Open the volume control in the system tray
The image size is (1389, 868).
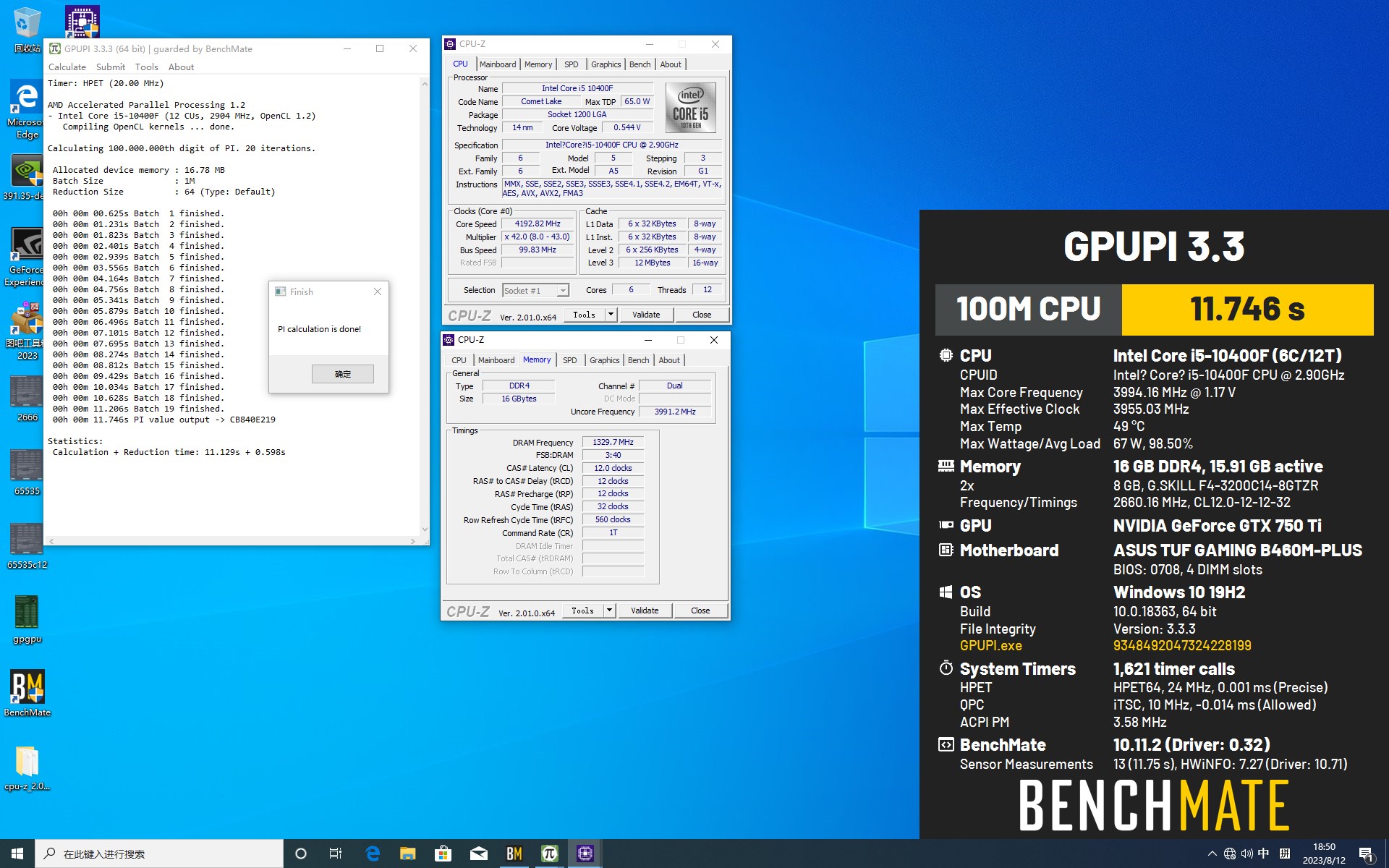(x=1247, y=854)
